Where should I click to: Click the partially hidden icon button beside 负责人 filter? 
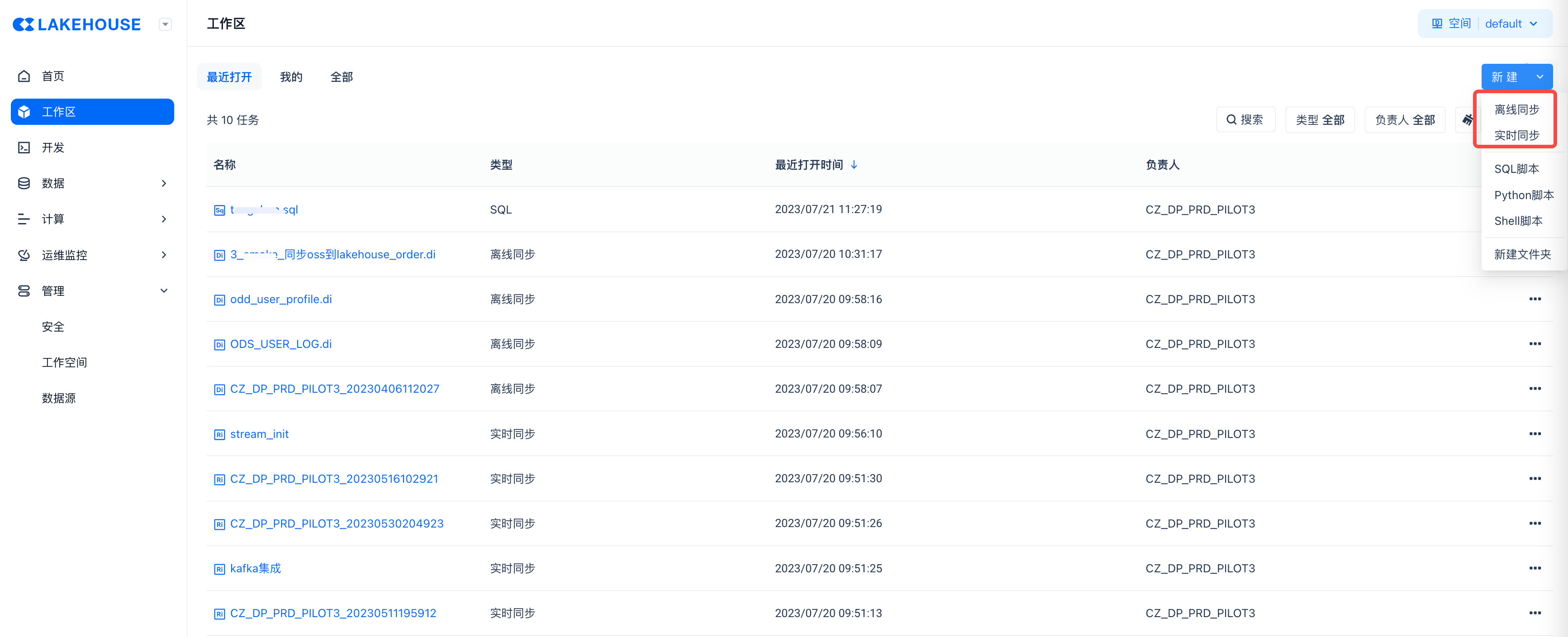click(x=1467, y=119)
